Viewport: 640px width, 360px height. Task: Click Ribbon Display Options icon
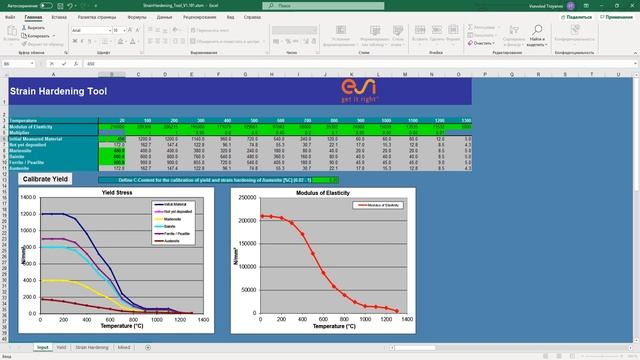[x=586, y=6]
